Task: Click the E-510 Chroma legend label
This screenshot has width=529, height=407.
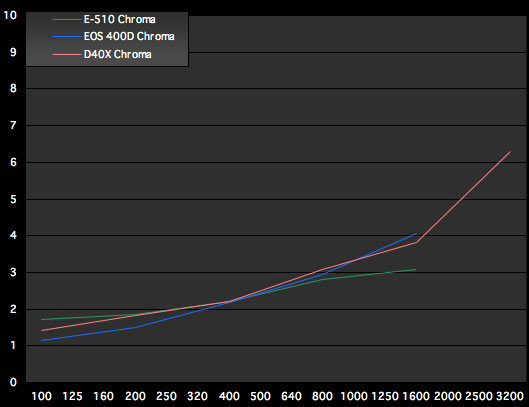Action: (119, 19)
